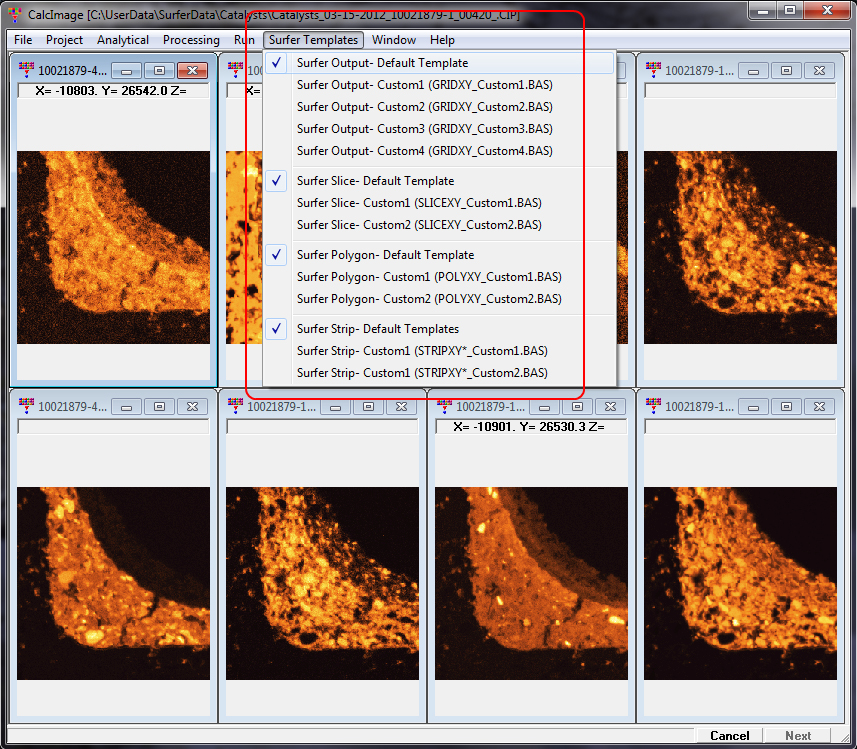
Task: Click the Next button
Action: tap(798, 736)
